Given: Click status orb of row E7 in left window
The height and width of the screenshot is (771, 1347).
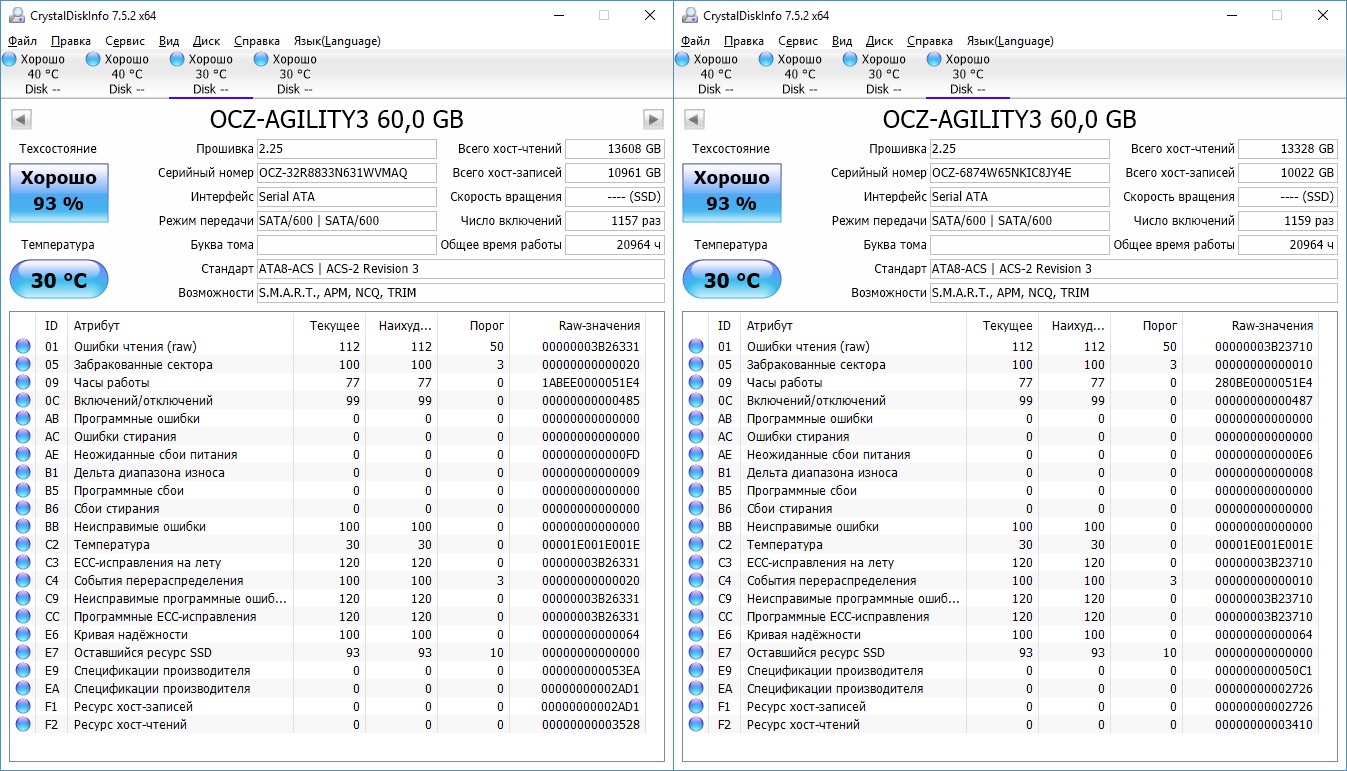Looking at the screenshot, I should click(23, 653).
